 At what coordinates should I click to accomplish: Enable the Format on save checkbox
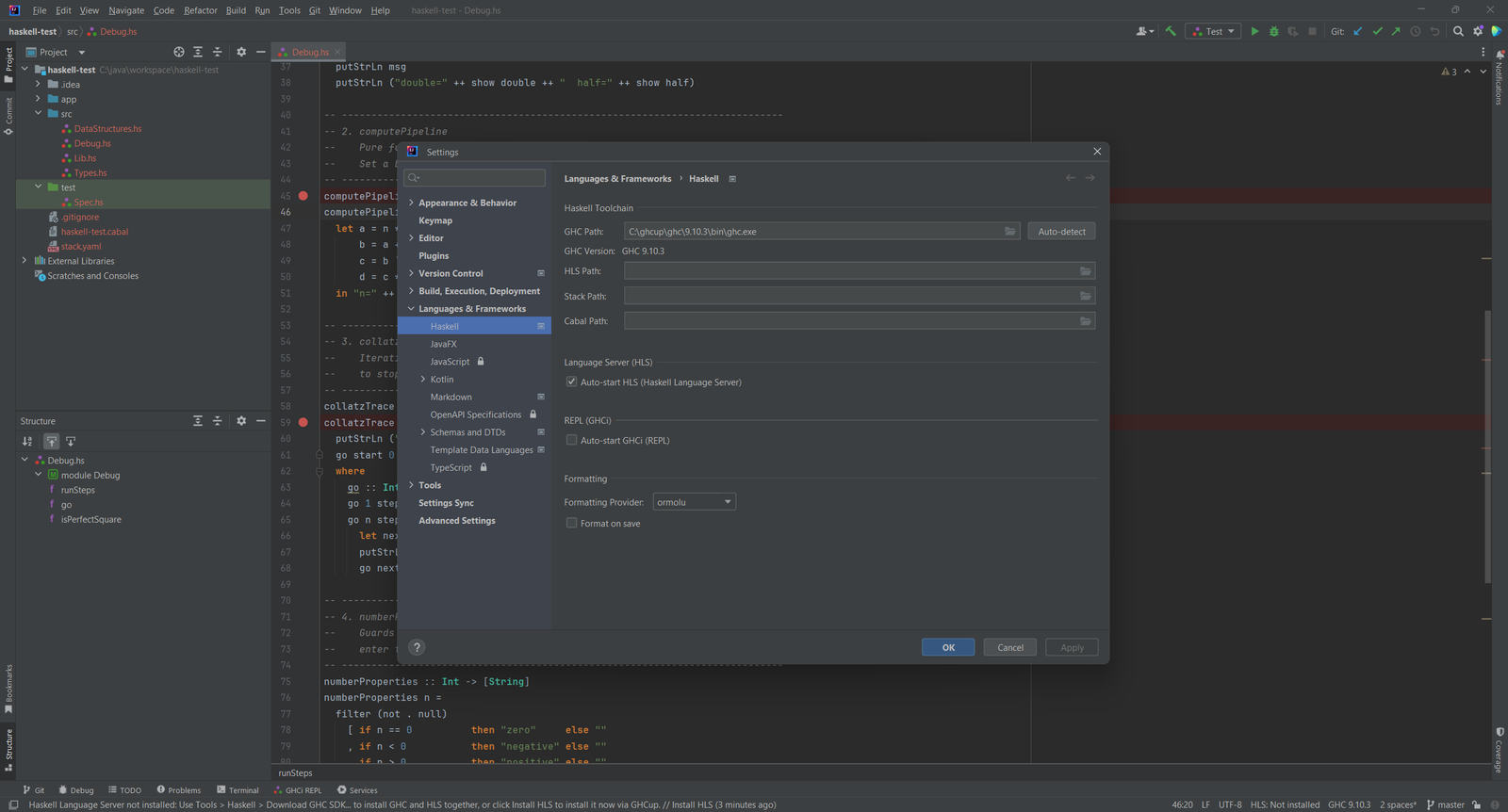coord(571,523)
